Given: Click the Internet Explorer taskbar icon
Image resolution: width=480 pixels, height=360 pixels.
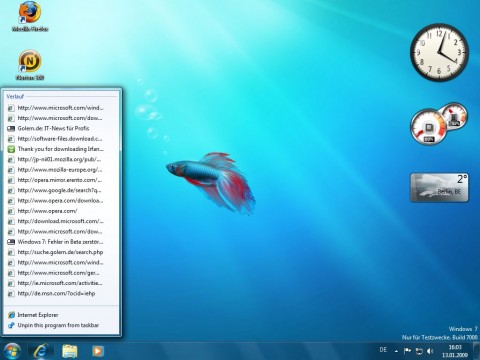Looking at the screenshot, I should [x=41, y=351].
